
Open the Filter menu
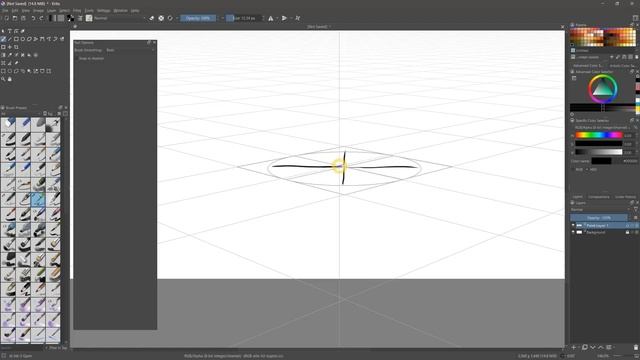pyautogui.click(x=77, y=10)
